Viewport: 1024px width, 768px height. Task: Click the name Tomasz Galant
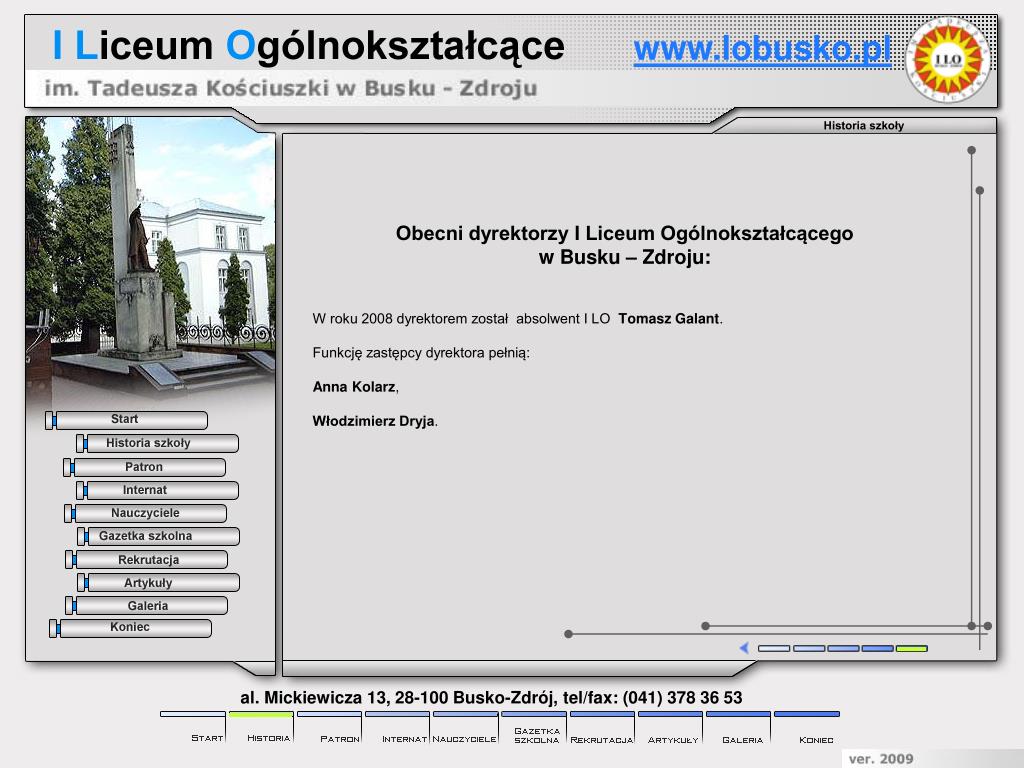(669, 319)
